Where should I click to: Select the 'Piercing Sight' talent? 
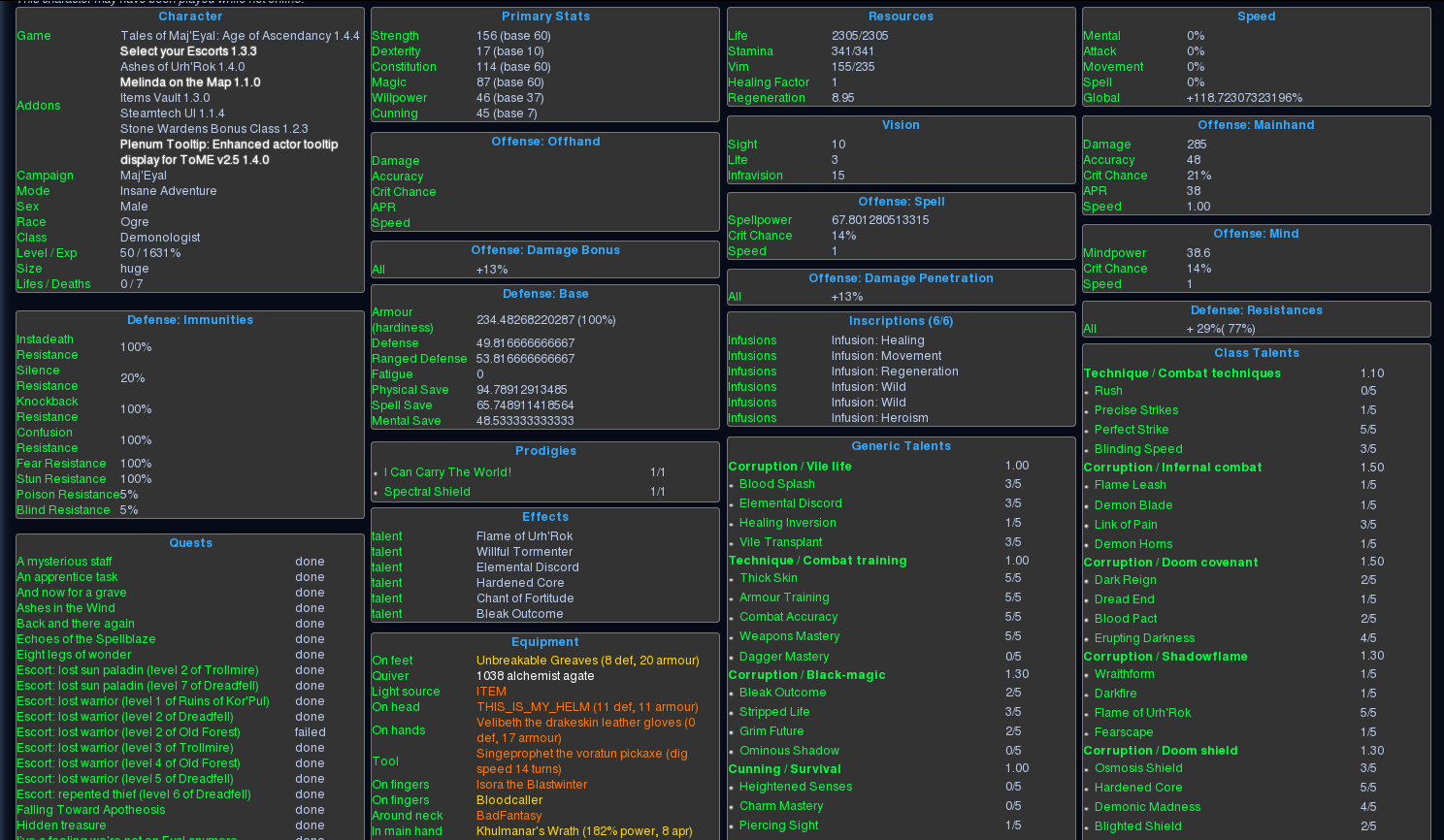coord(779,825)
